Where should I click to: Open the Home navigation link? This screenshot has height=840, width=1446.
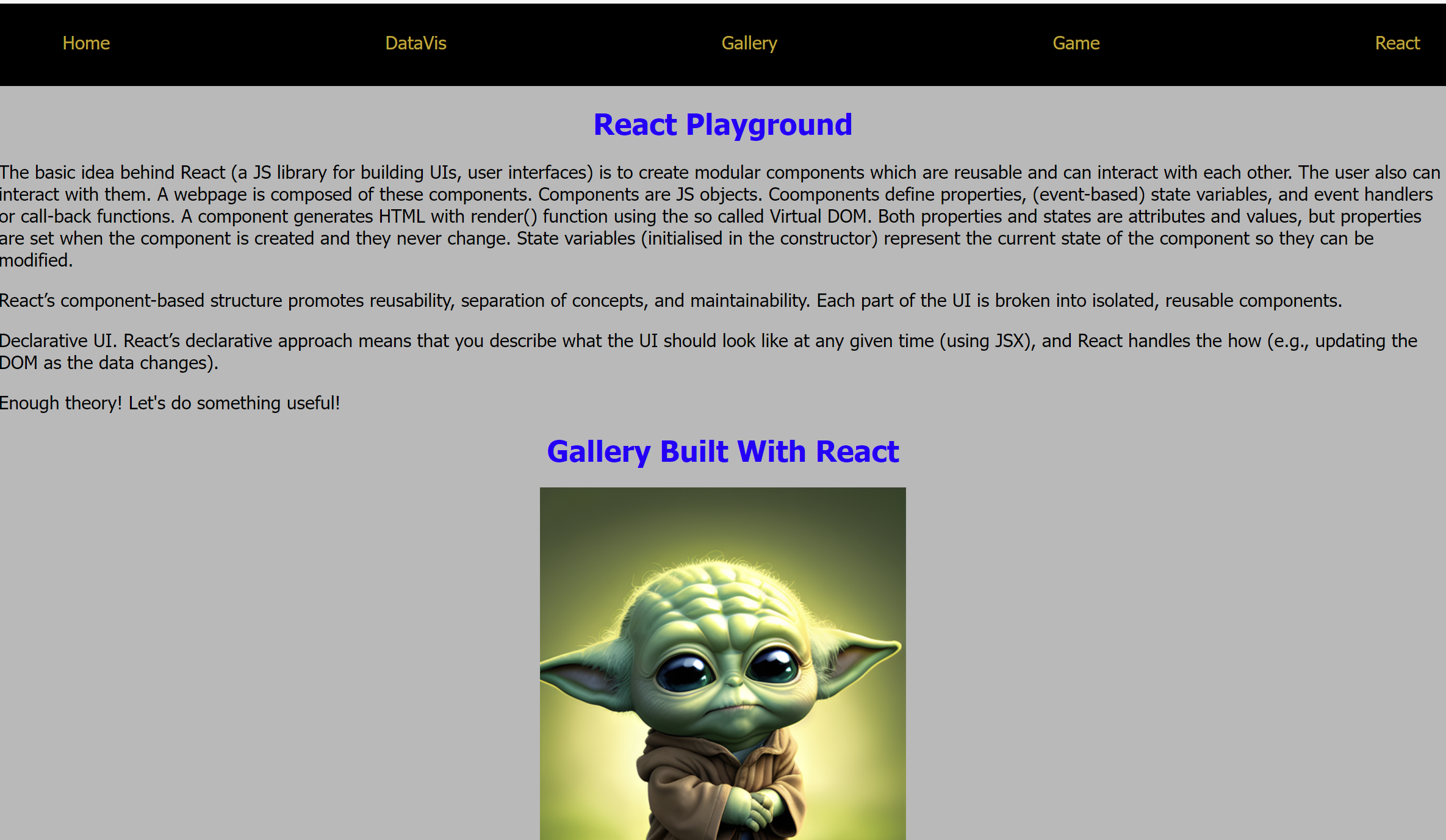tap(86, 43)
